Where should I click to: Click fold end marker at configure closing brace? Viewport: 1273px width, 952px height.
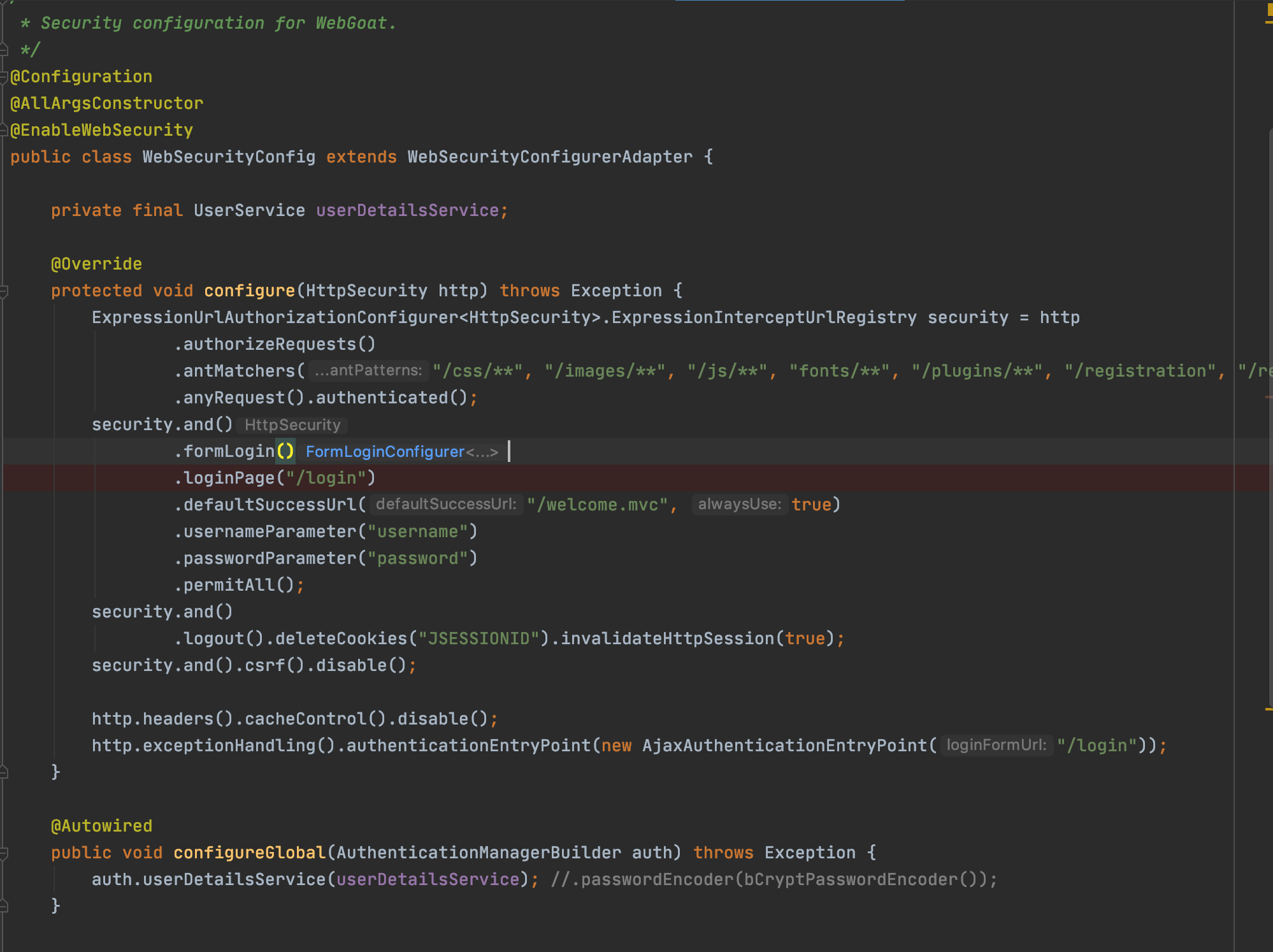pos(4,772)
